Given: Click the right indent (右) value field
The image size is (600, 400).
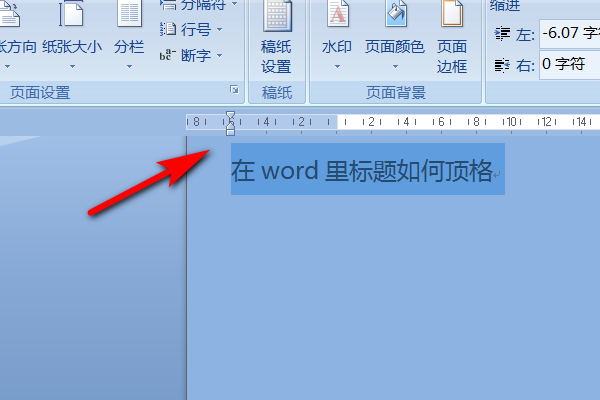Looking at the screenshot, I should coord(569,64).
